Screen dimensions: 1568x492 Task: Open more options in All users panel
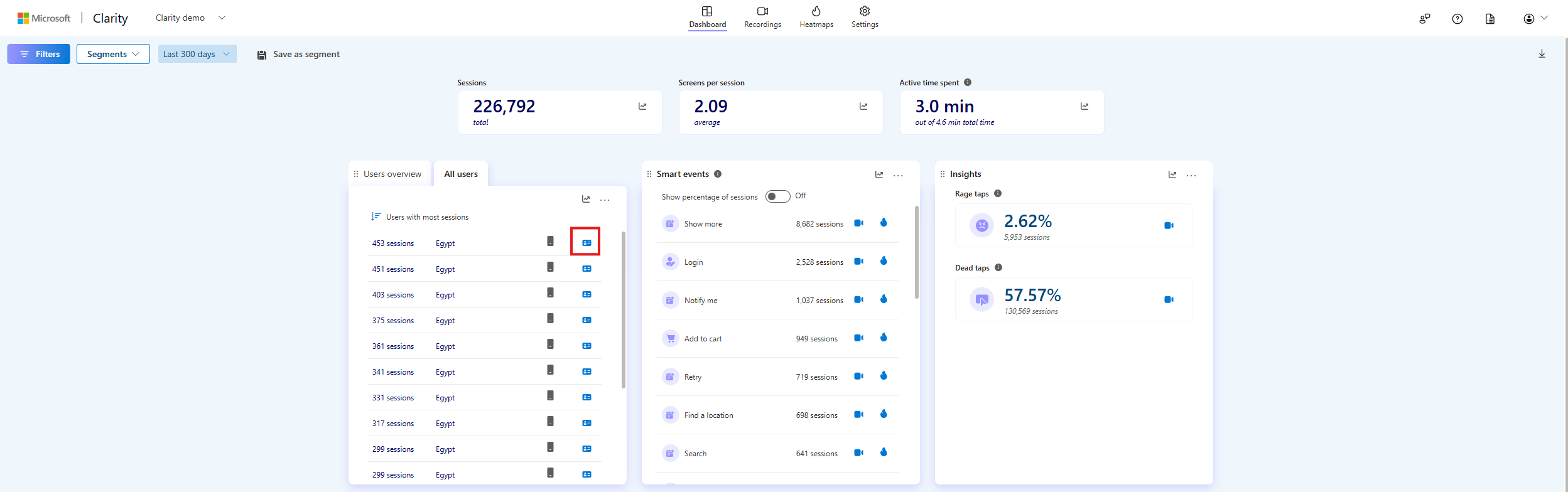tap(605, 200)
